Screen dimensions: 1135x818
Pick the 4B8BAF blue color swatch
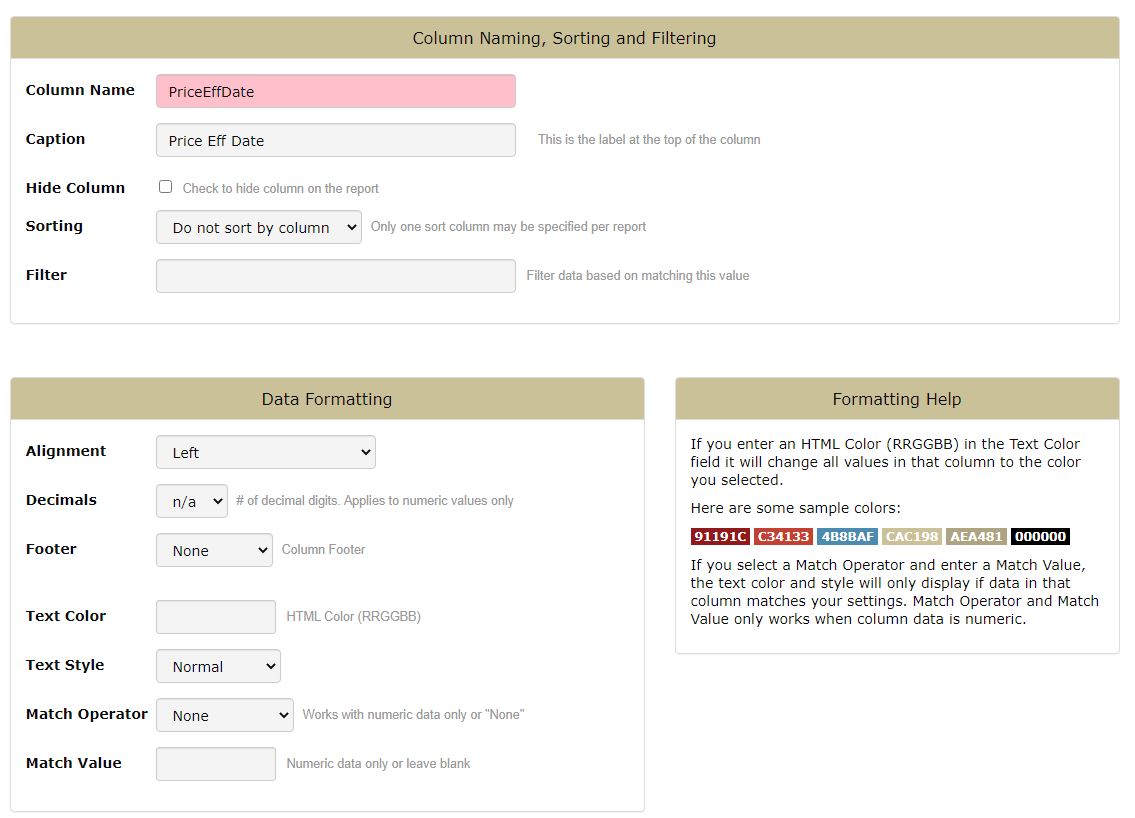[847, 537]
